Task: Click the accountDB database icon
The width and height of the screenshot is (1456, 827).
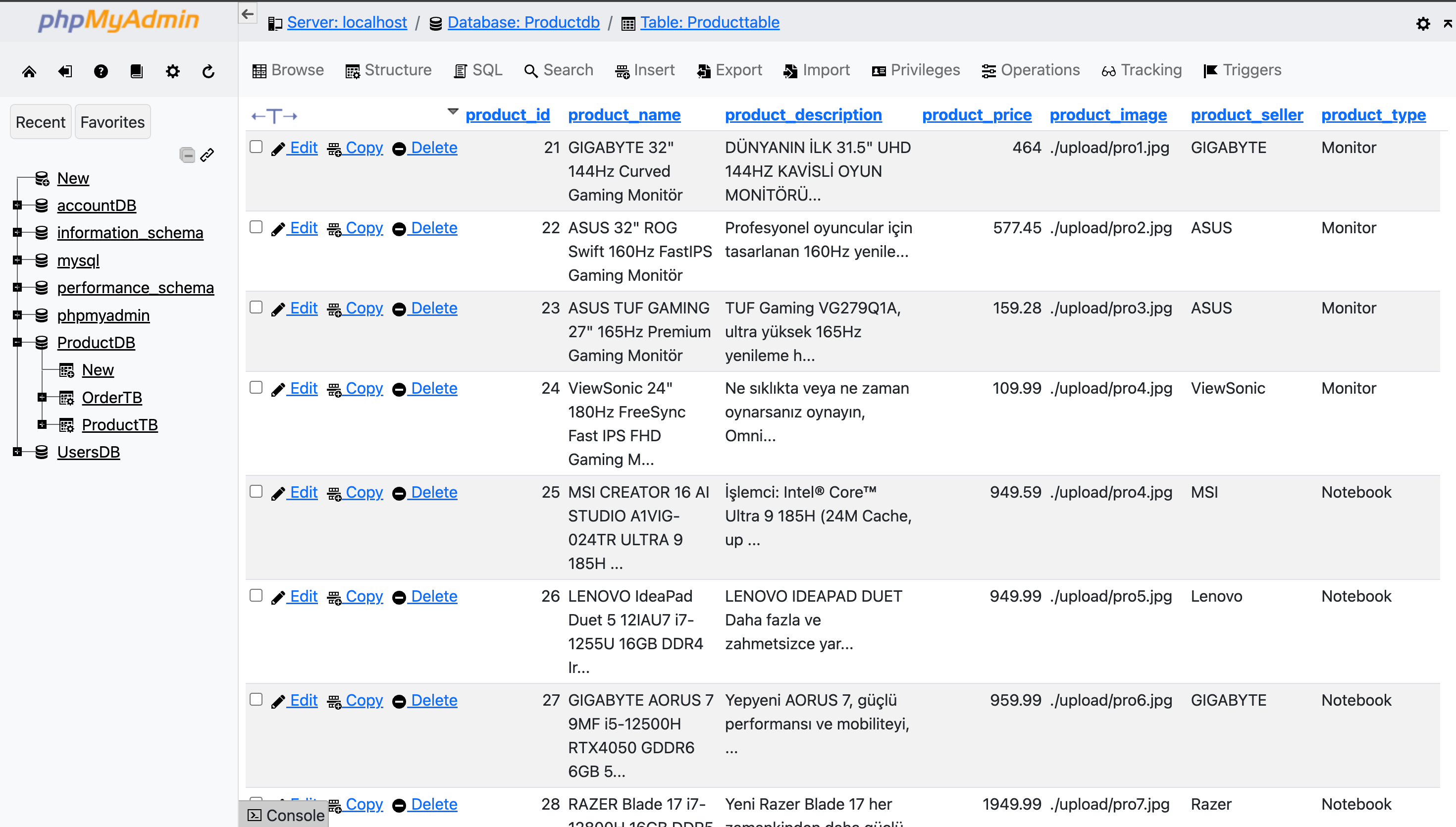Action: point(42,205)
